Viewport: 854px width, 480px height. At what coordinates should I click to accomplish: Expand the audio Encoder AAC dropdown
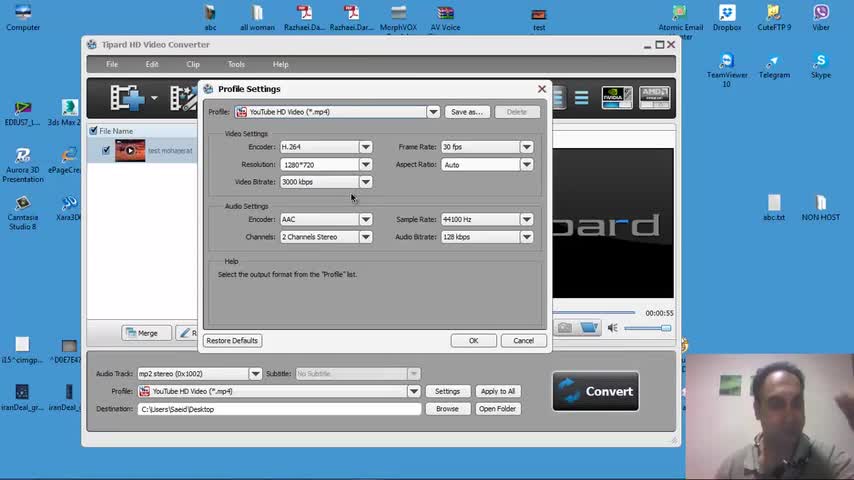click(x=365, y=220)
